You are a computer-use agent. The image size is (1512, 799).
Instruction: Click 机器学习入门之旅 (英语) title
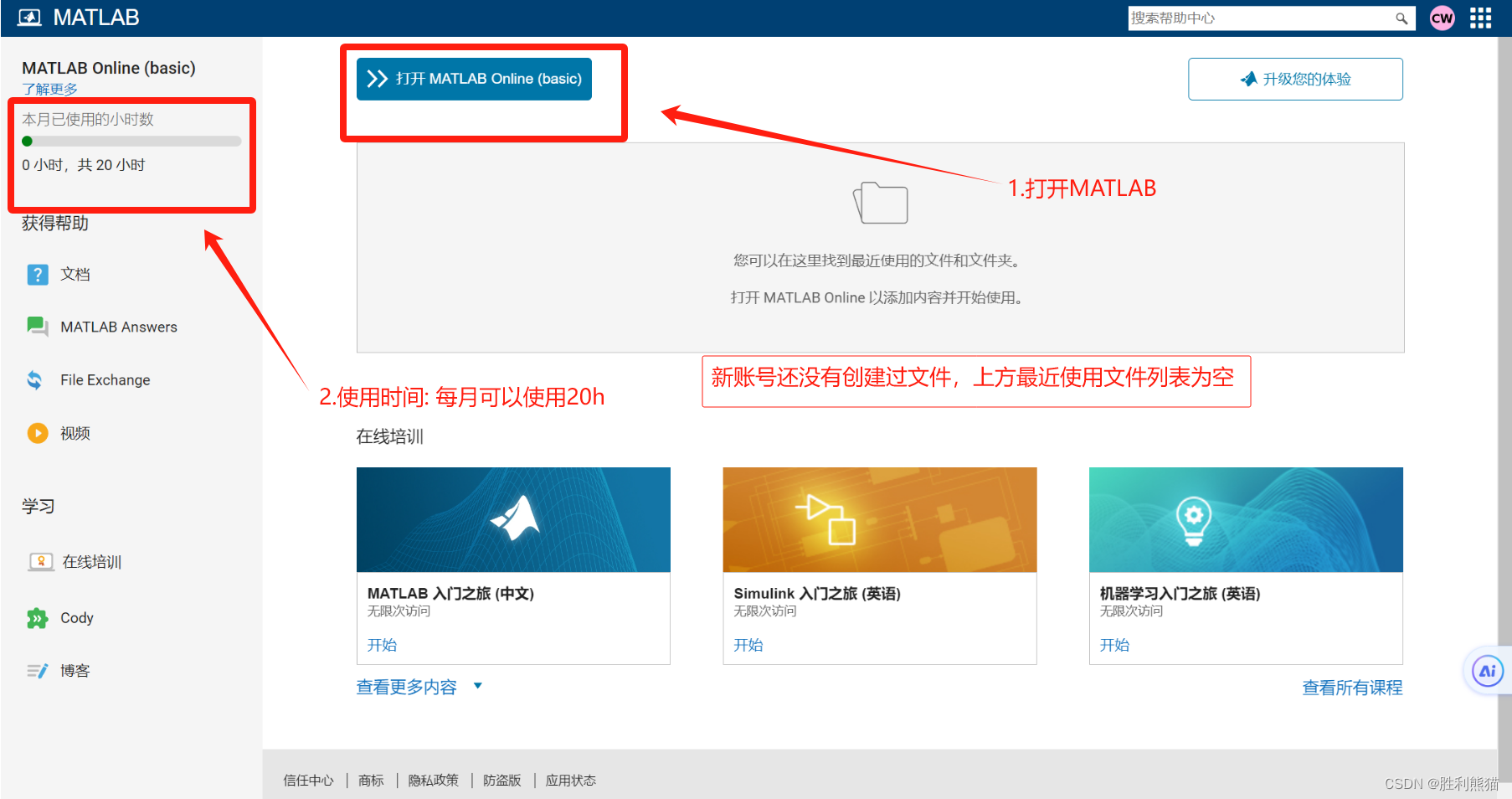coord(1180,594)
